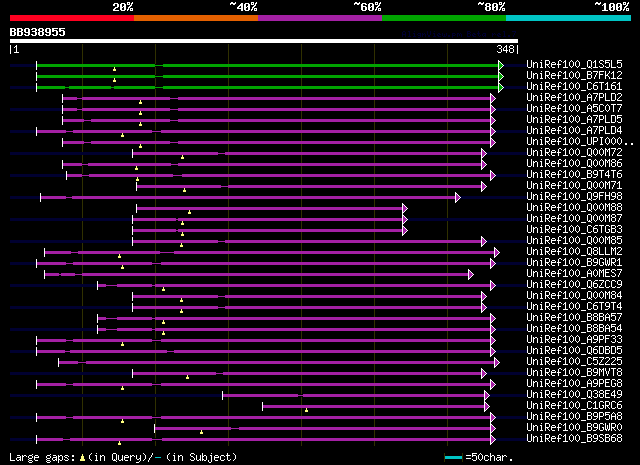Click the green arrowhead of UniRef100_Q1S5L5 alignment
The image size is (640, 465).
501,65
